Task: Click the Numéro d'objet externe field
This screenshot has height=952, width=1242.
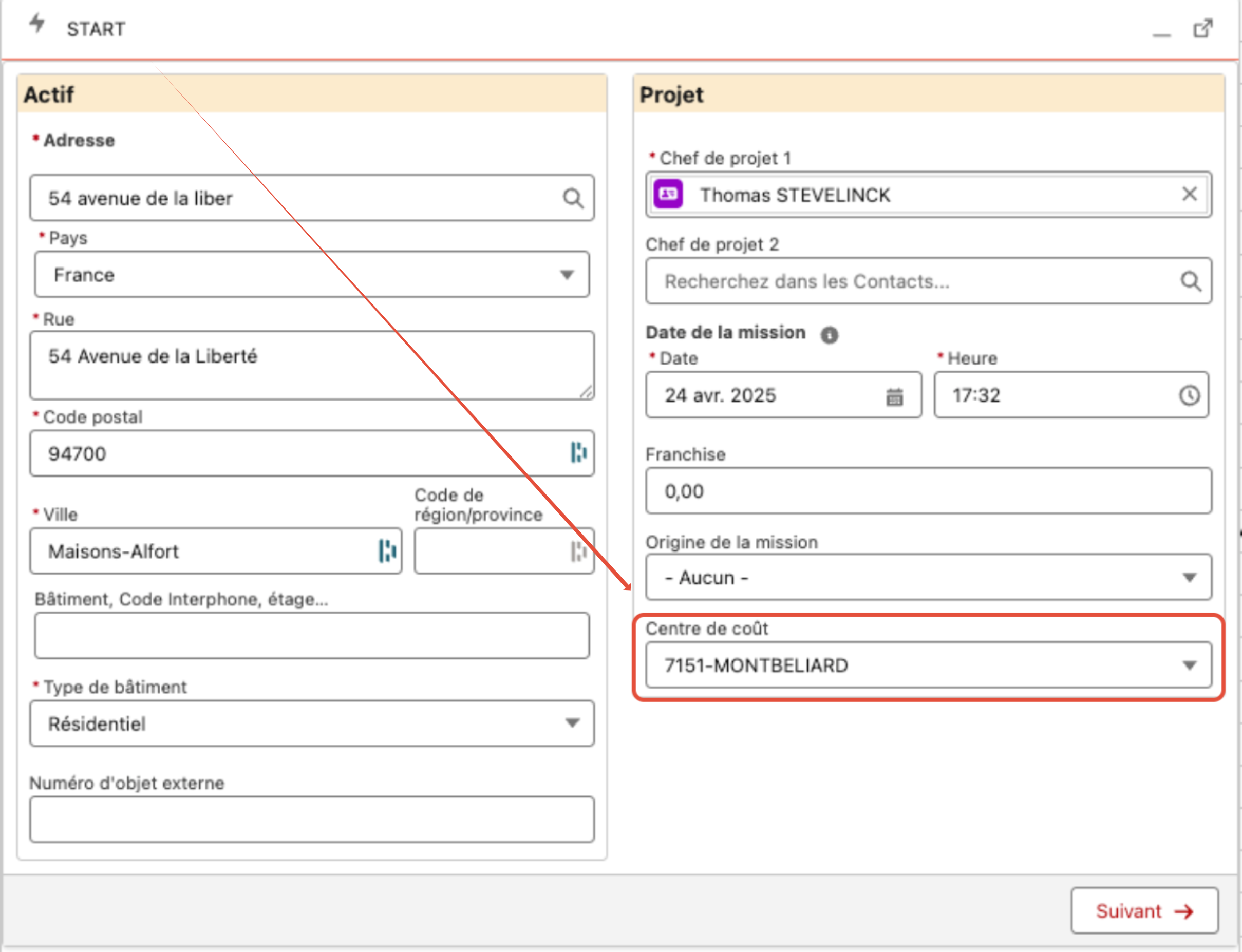Action: [312, 820]
